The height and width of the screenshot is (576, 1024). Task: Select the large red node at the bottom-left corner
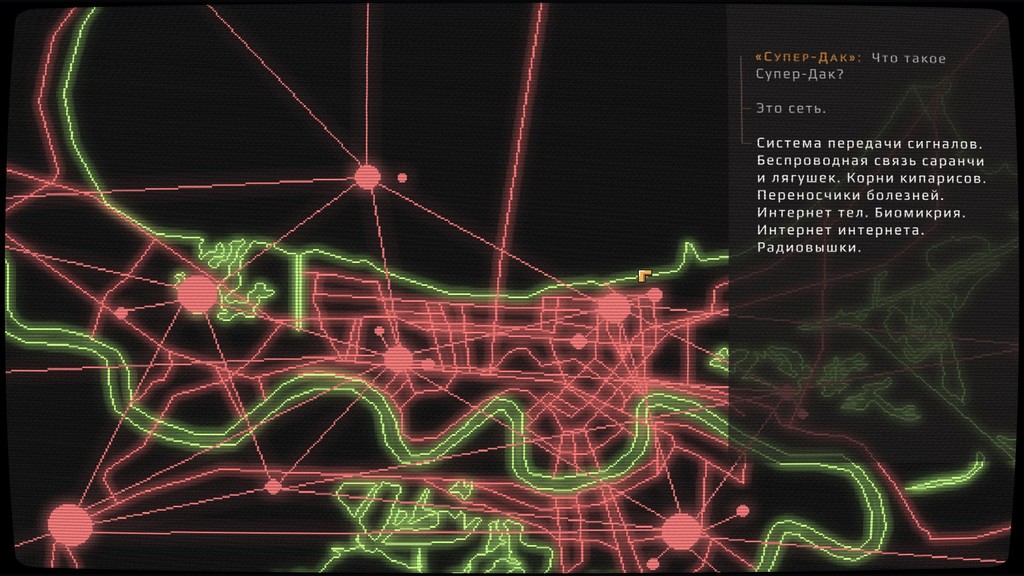coord(69,524)
